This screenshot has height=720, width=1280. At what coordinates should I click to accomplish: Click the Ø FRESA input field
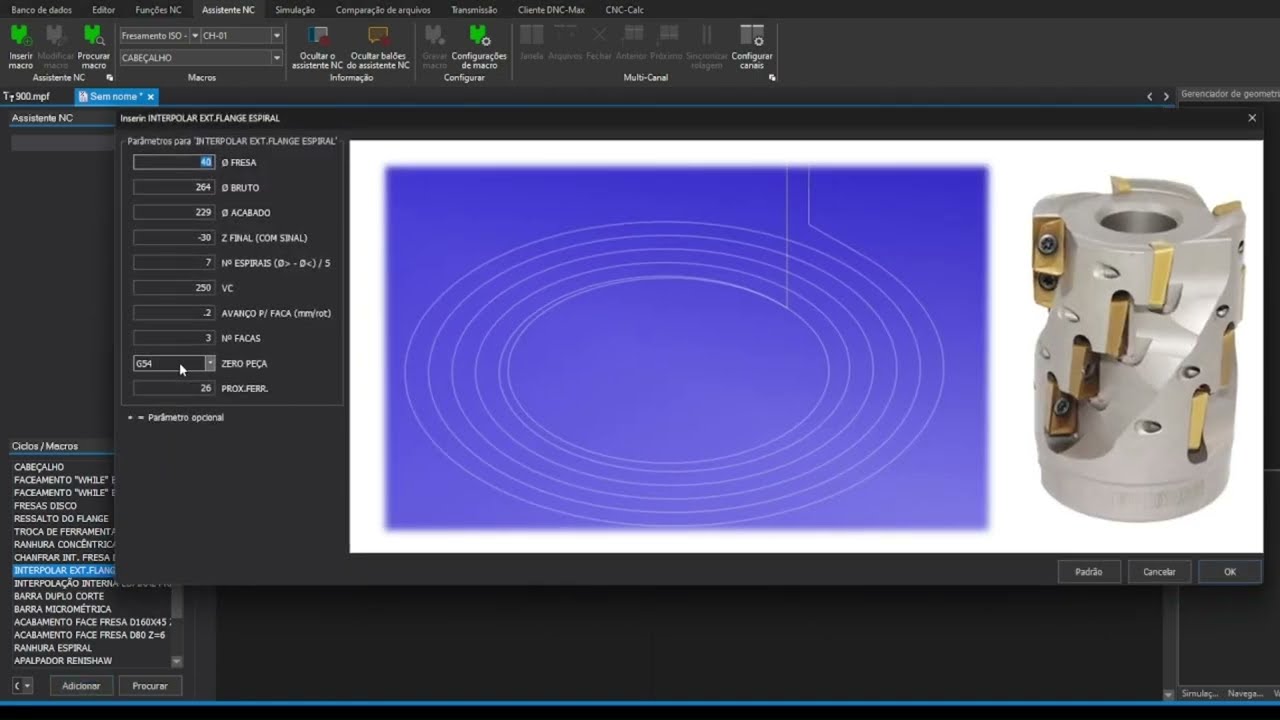point(174,162)
